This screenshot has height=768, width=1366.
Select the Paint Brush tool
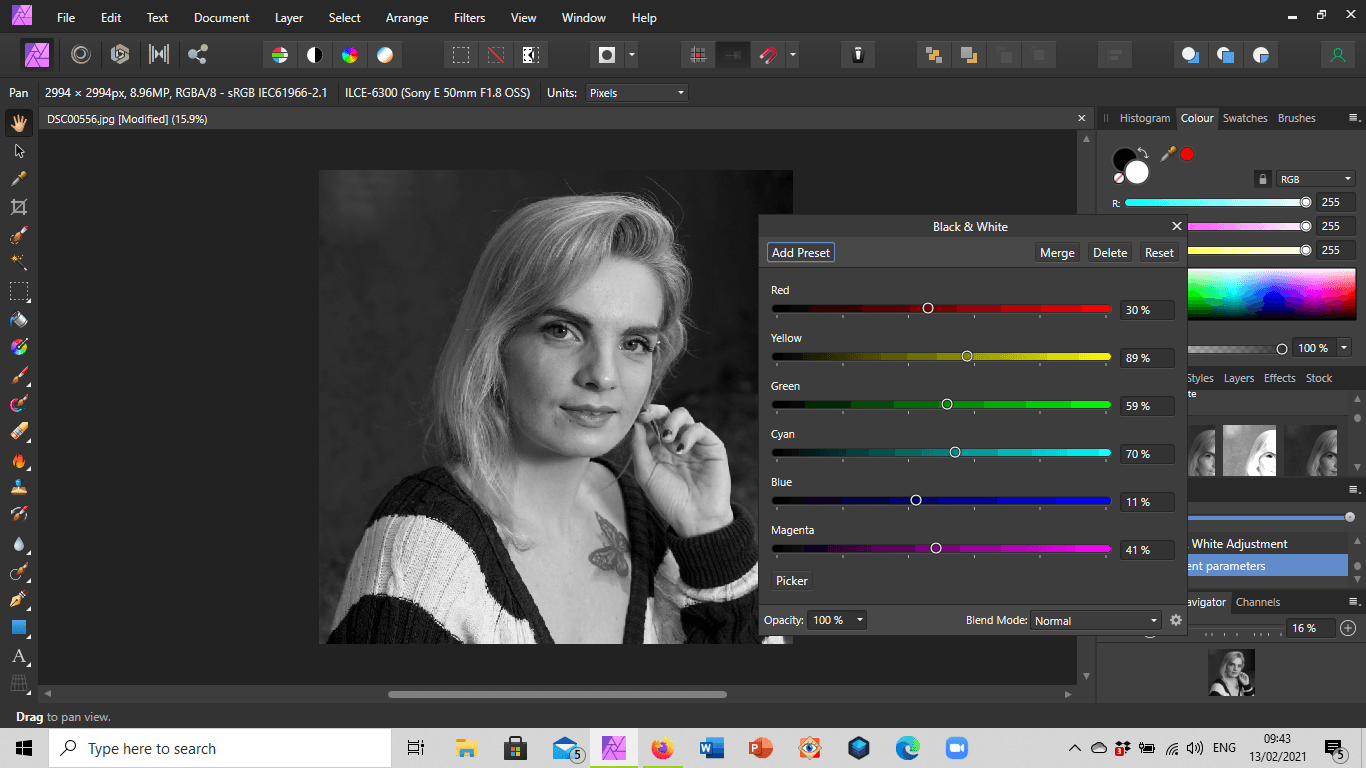point(18,375)
